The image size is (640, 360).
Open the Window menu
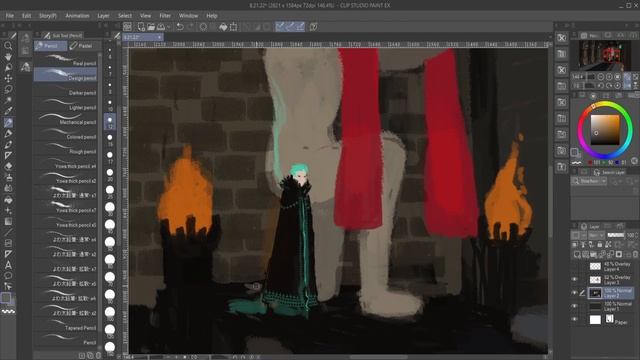(189, 16)
